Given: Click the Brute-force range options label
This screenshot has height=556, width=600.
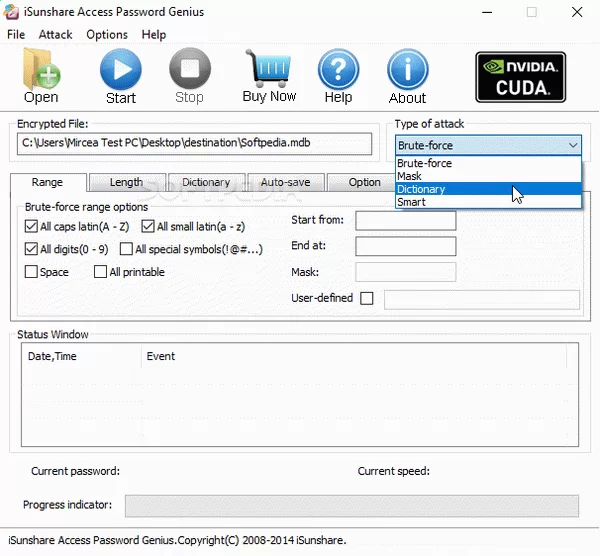Looking at the screenshot, I should click(86, 207).
